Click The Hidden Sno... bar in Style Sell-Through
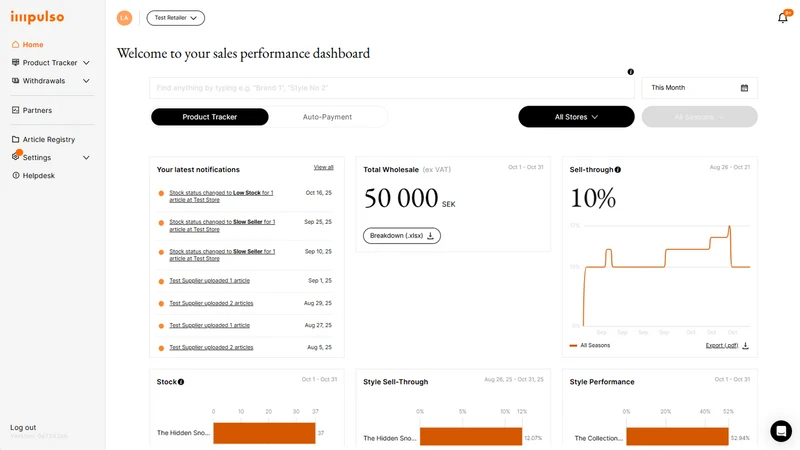 (471, 436)
